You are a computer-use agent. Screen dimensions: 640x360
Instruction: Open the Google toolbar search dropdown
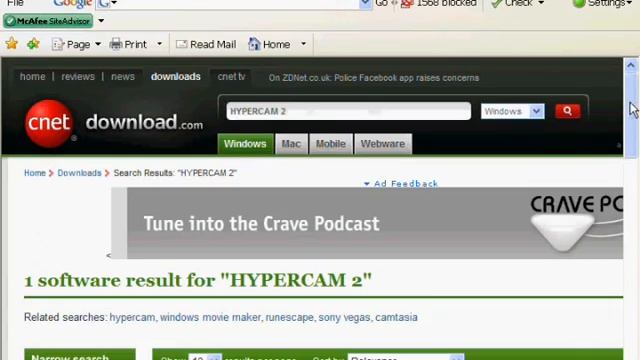pos(366,4)
